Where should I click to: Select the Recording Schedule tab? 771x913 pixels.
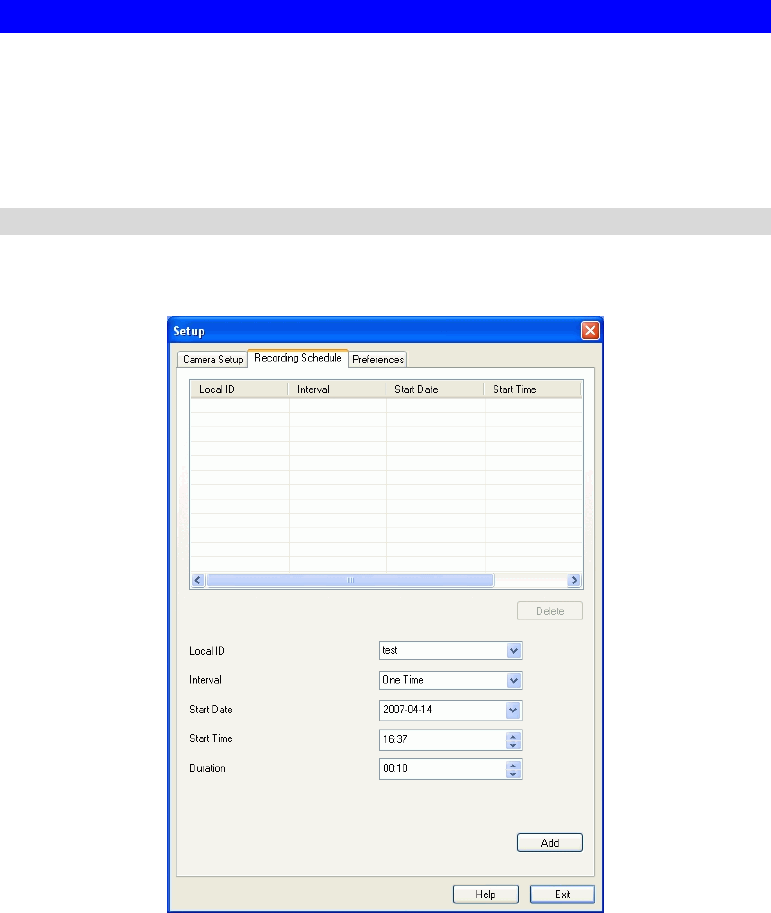pyautogui.click(x=298, y=358)
